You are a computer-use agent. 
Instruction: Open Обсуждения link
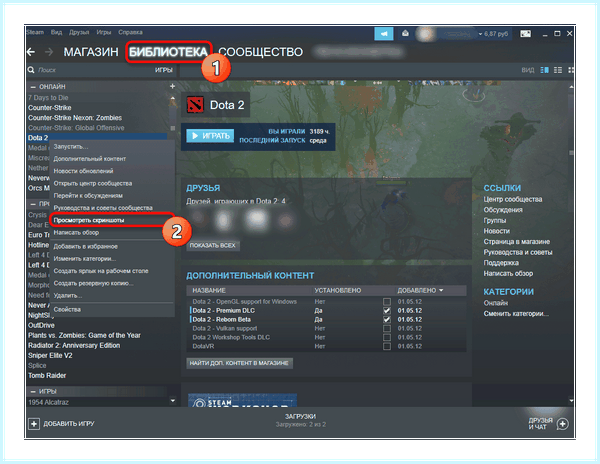click(503, 210)
